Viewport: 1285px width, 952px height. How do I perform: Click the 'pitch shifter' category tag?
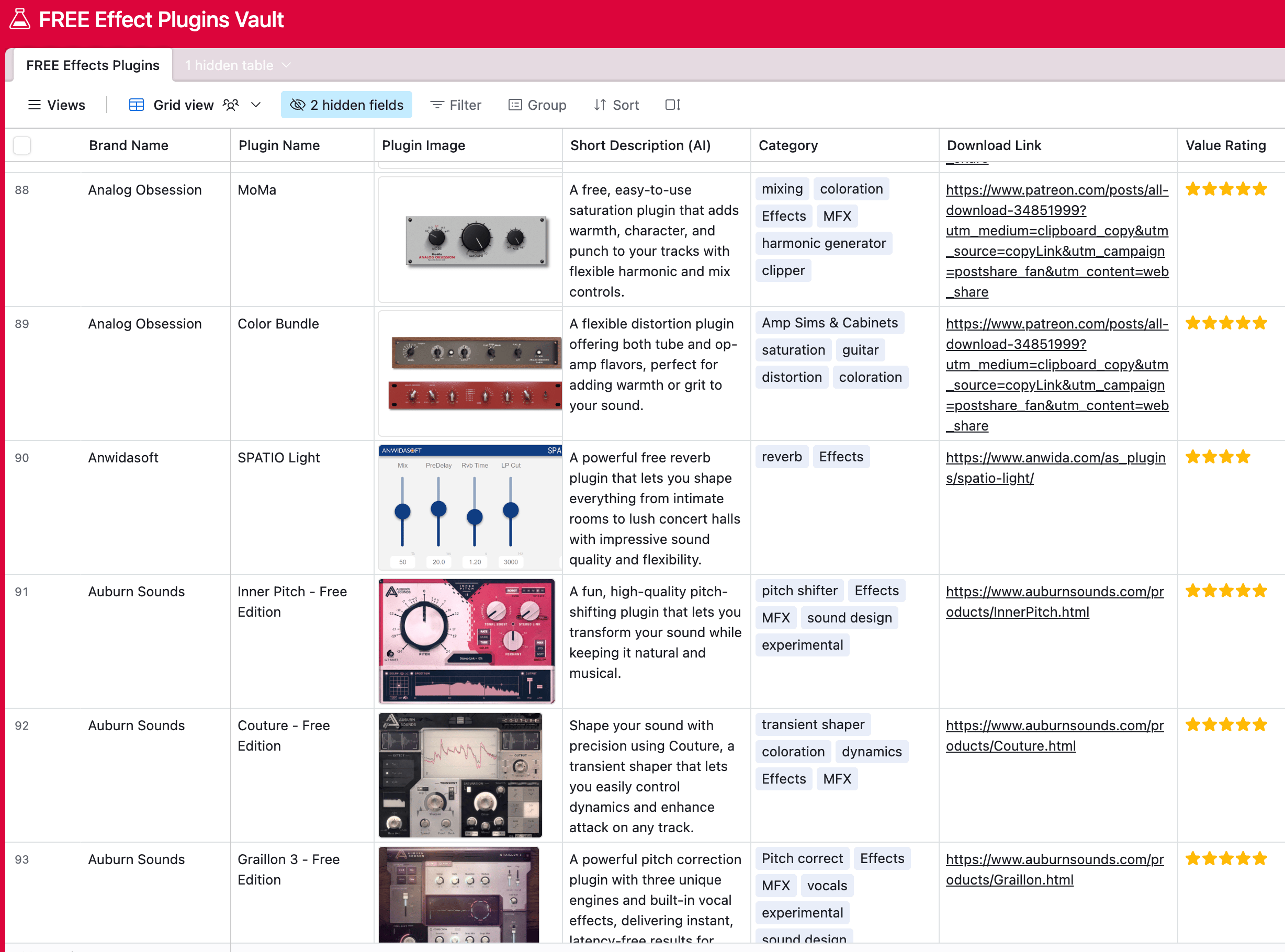(x=799, y=590)
